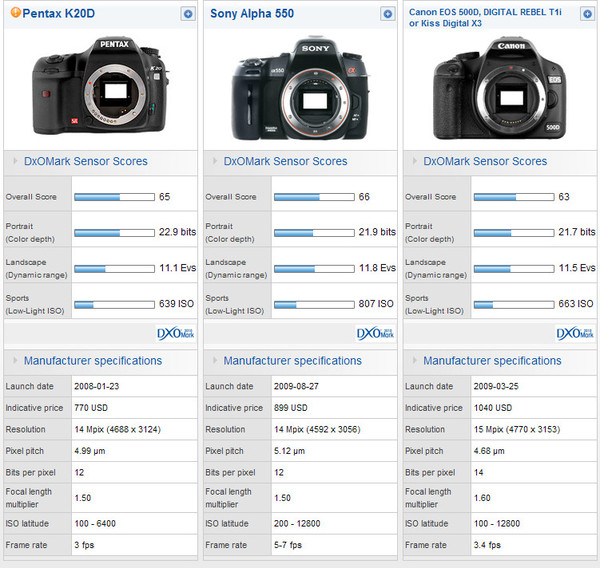Click the '3 fps' frame rate value
Image resolution: width=600 pixels, height=568 pixels.
[84, 545]
